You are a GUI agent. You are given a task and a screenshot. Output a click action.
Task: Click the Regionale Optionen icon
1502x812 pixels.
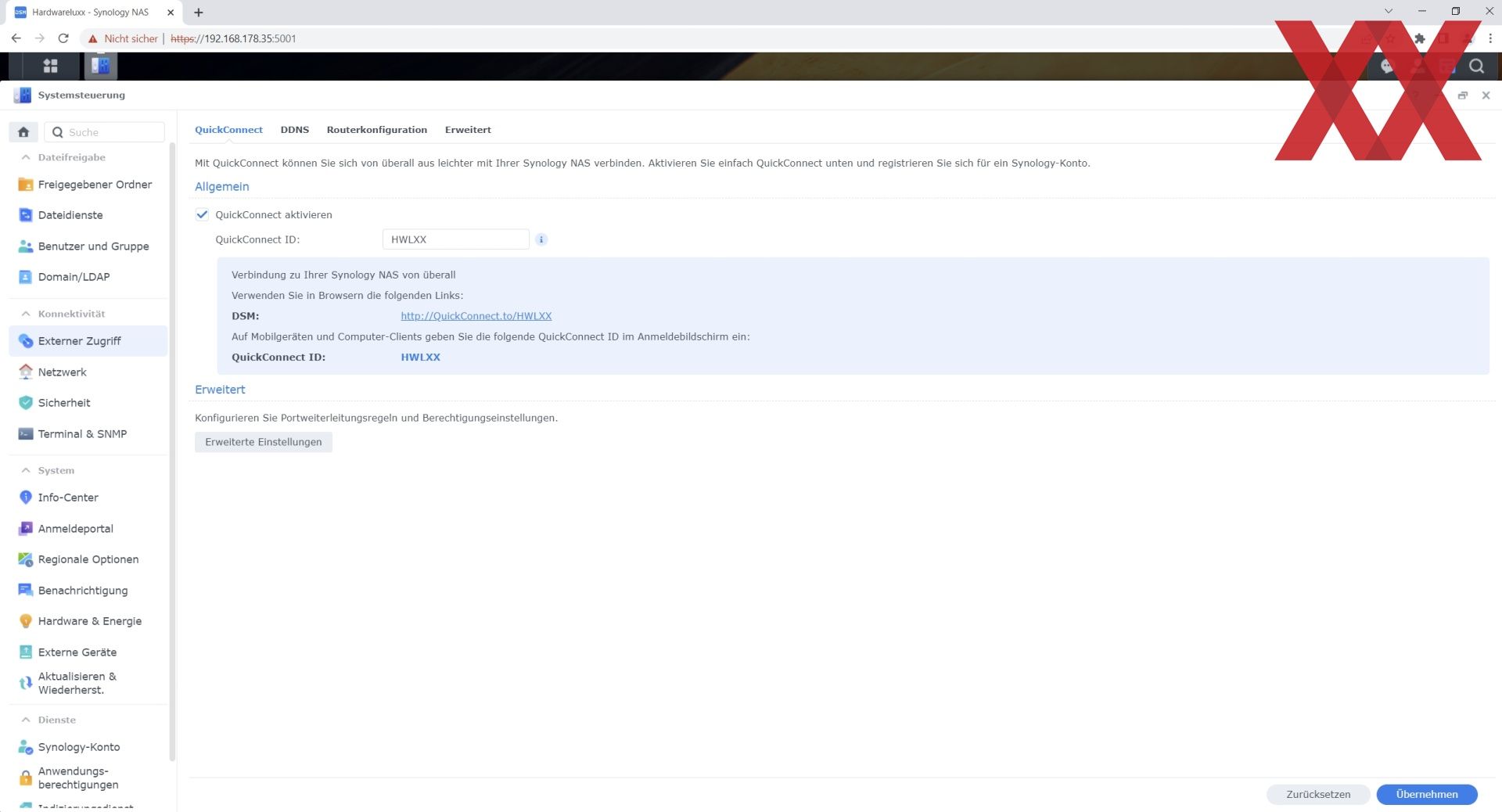25,559
